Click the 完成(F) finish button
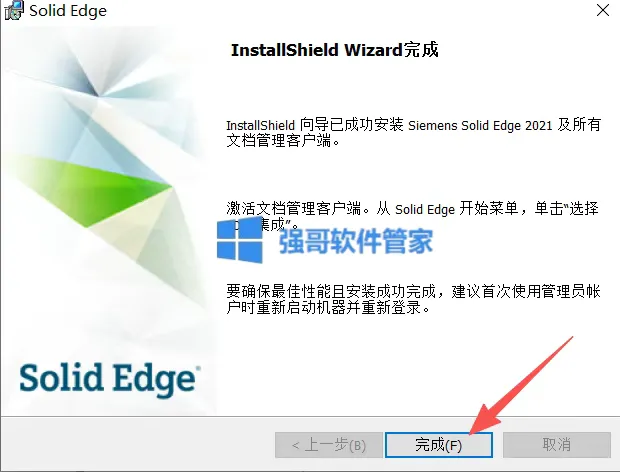 coord(439,445)
